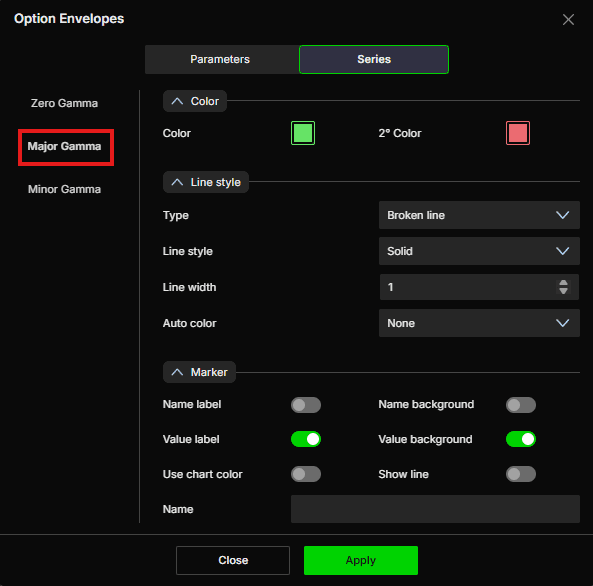Collapse the Color section
Image resolution: width=593 pixels, height=586 pixels.
point(195,101)
